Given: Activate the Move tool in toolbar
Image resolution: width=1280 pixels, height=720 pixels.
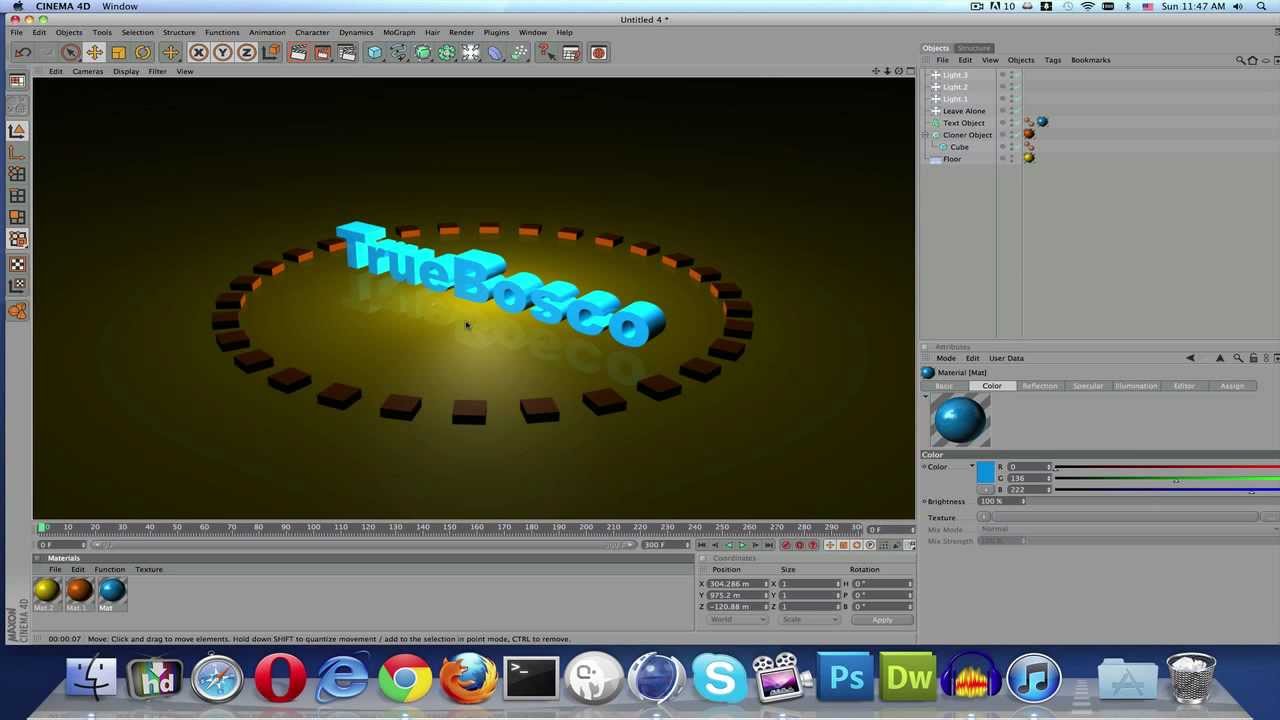Looking at the screenshot, I should (94, 53).
